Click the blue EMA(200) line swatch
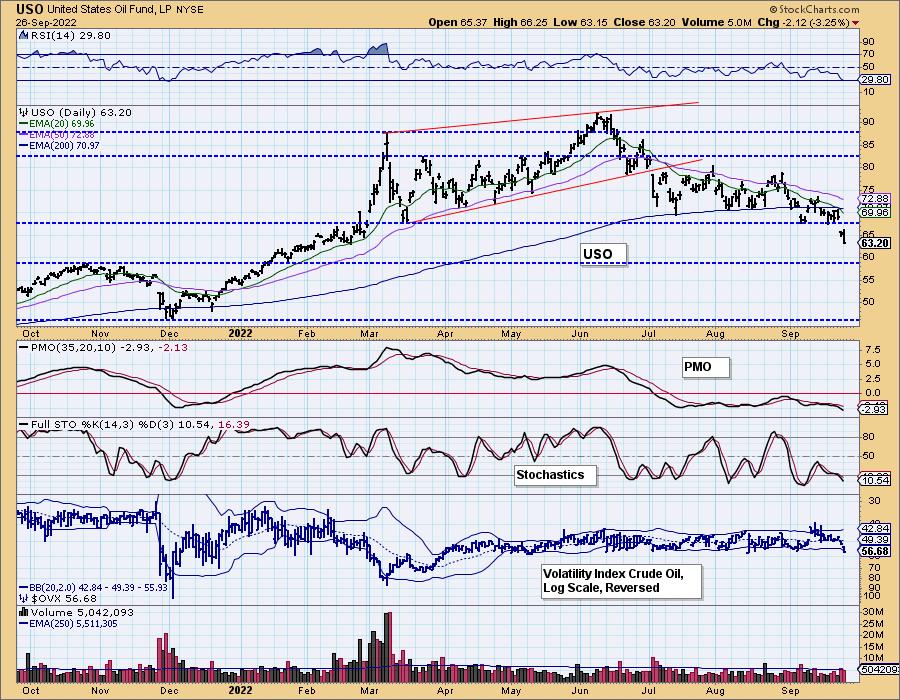900x700 pixels. [x=24, y=146]
